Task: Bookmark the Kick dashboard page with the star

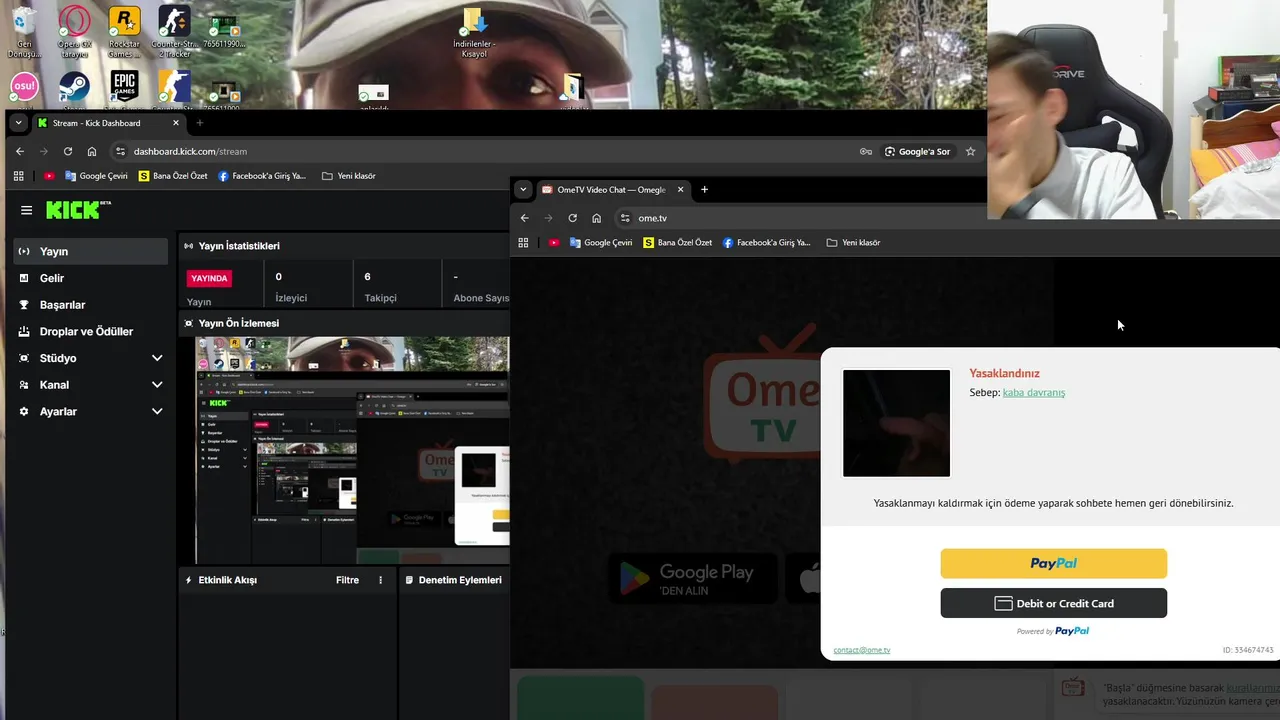Action: (970, 151)
